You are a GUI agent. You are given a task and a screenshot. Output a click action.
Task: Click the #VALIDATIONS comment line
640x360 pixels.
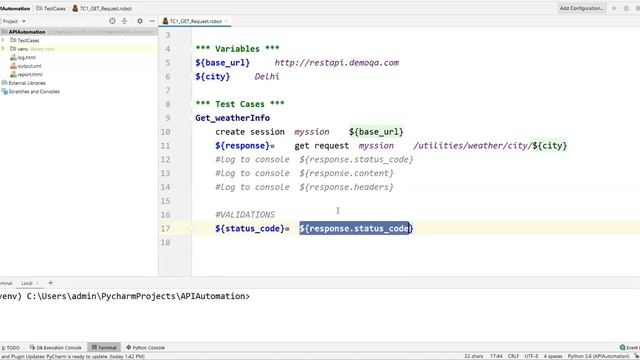click(x=245, y=215)
